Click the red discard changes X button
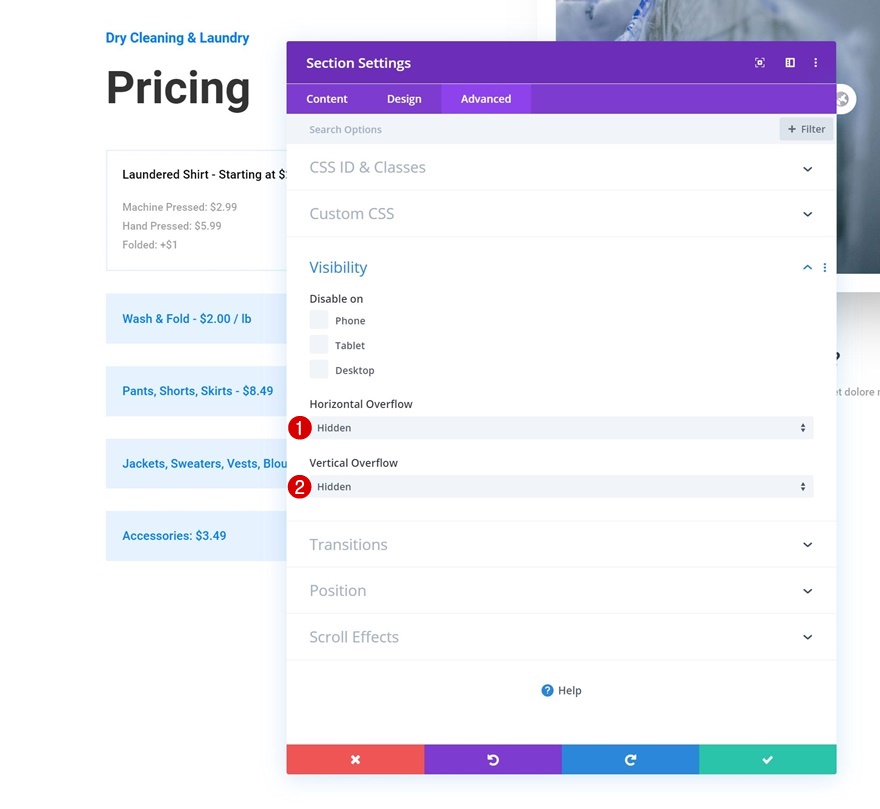This screenshot has height=809, width=880. click(x=355, y=760)
